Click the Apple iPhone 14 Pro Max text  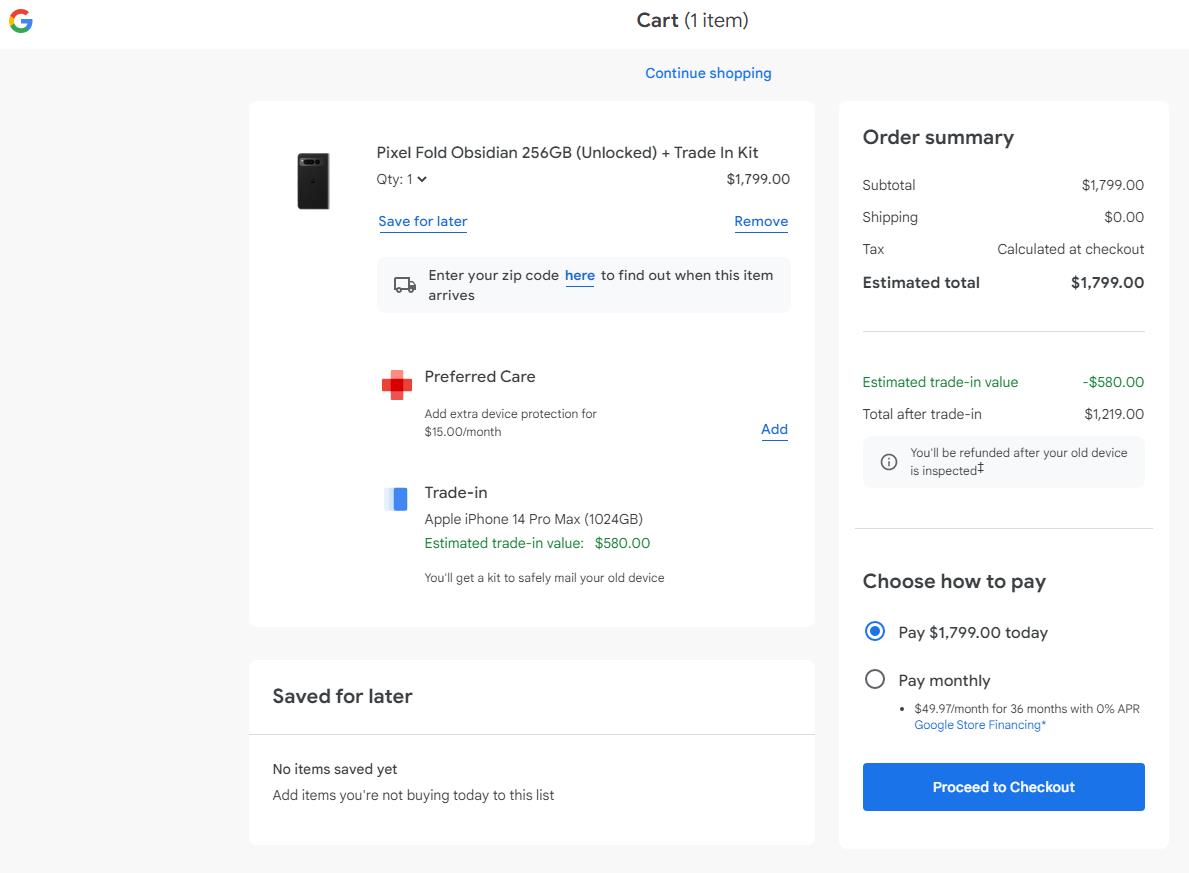pyautogui.click(x=533, y=519)
